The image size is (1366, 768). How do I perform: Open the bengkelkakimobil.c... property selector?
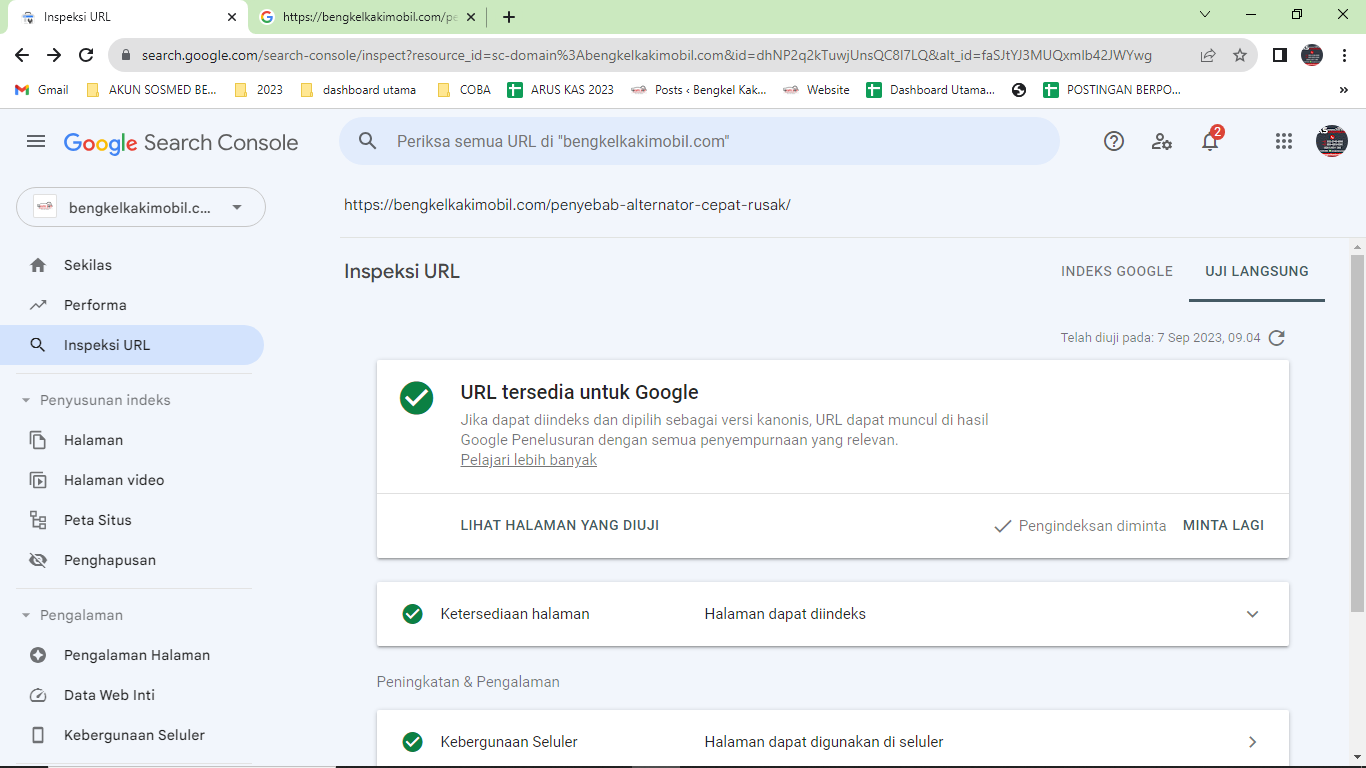click(x=141, y=207)
